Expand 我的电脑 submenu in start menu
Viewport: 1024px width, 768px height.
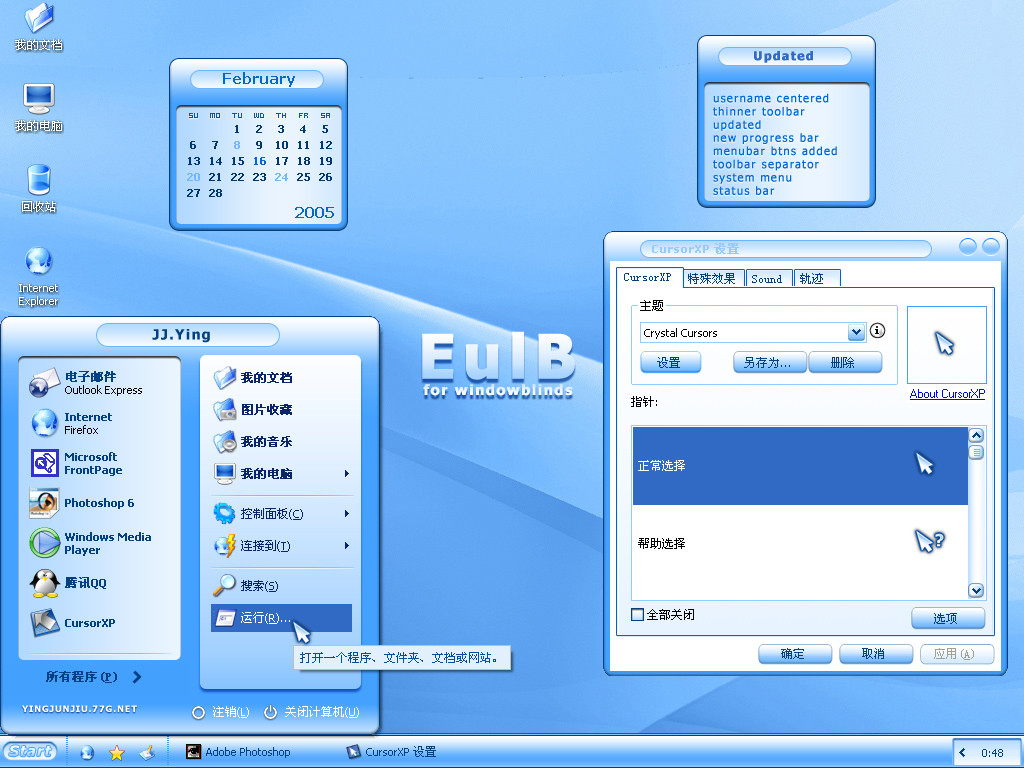[347, 473]
